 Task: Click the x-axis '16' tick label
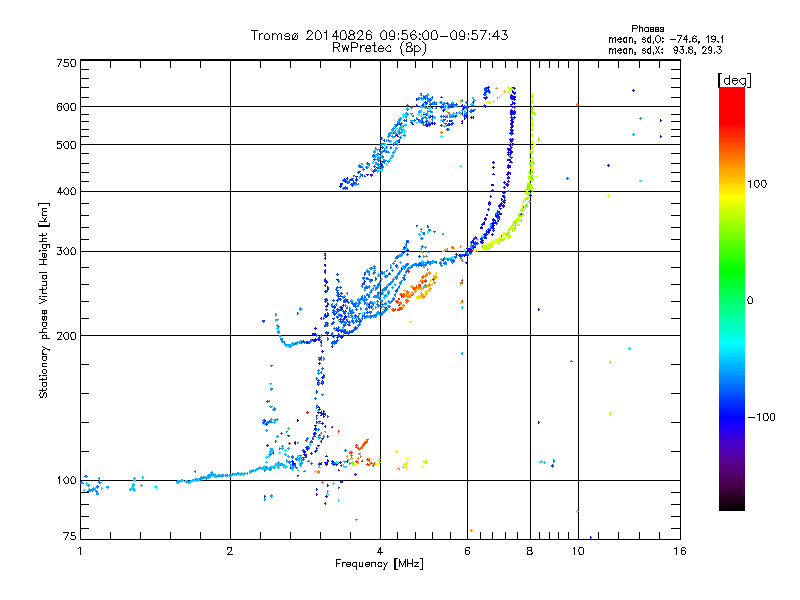pos(680,551)
